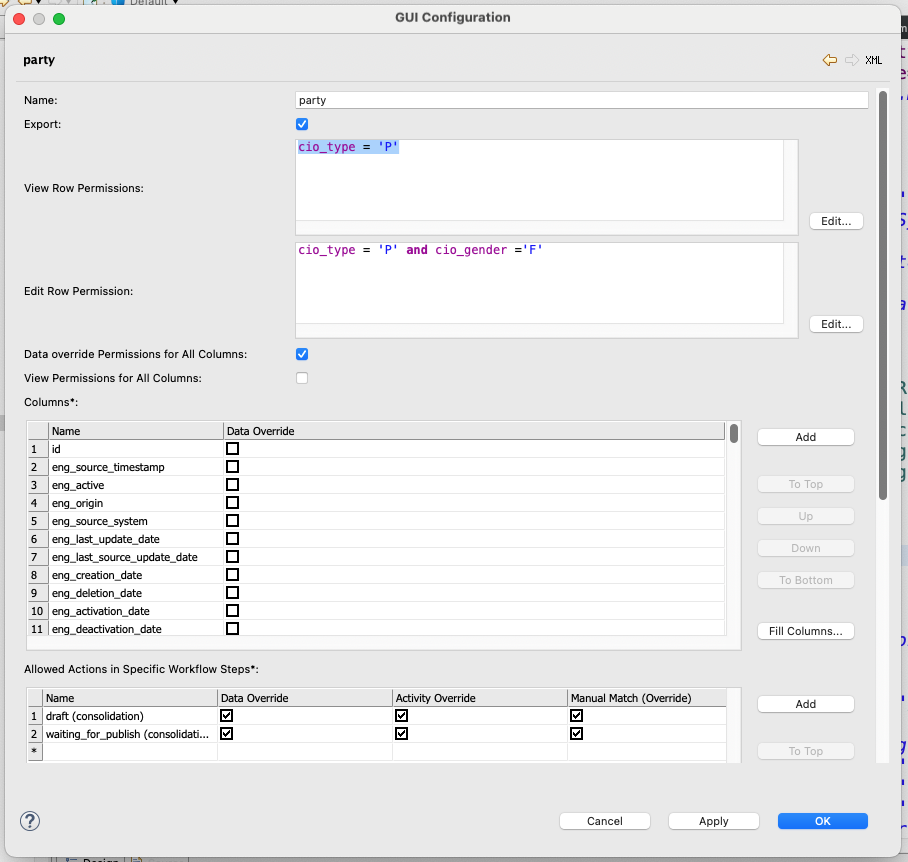Screen dimensions: 908x862
Task: Uncheck Activity Override for waiting_for_publish step
Action: point(401,733)
